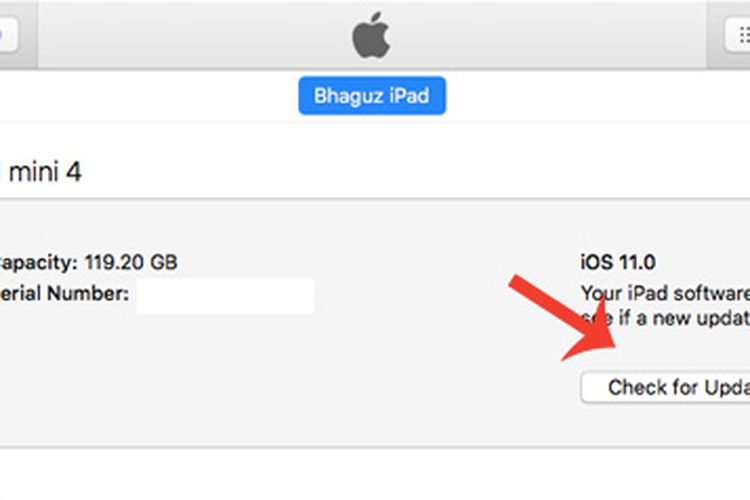Select the Bhaguz iPad device tab
The width and height of the screenshot is (750, 500).
tap(372, 96)
